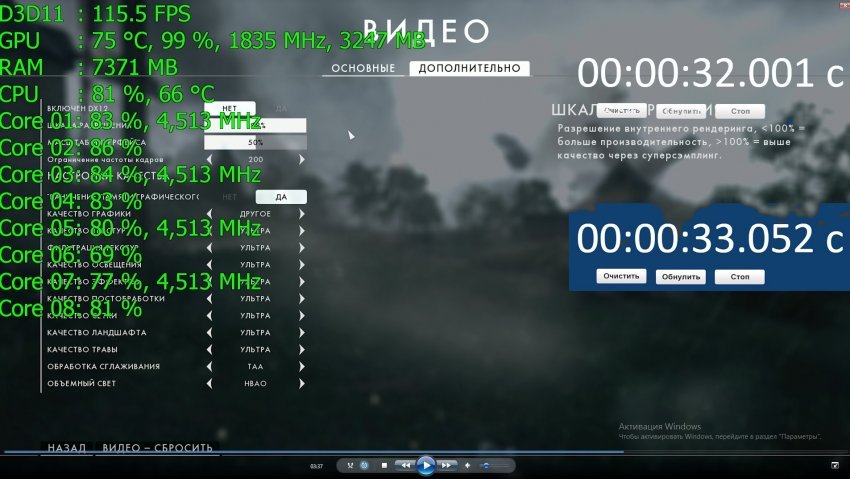Image resolution: width=850 pixels, height=479 pixels.
Task: Click right arrow for Качество постобработки
Action: pyautogui.click(x=301, y=299)
